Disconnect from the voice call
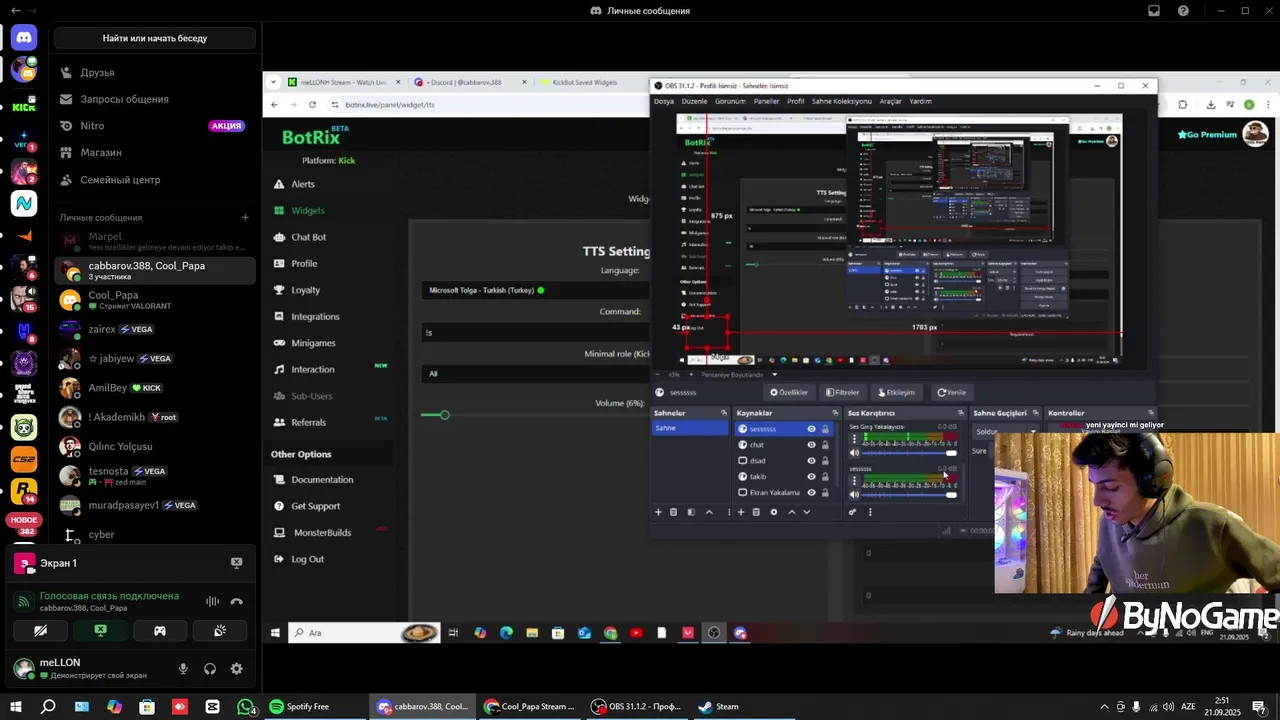This screenshot has height=720, width=1280. pyautogui.click(x=237, y=601)
